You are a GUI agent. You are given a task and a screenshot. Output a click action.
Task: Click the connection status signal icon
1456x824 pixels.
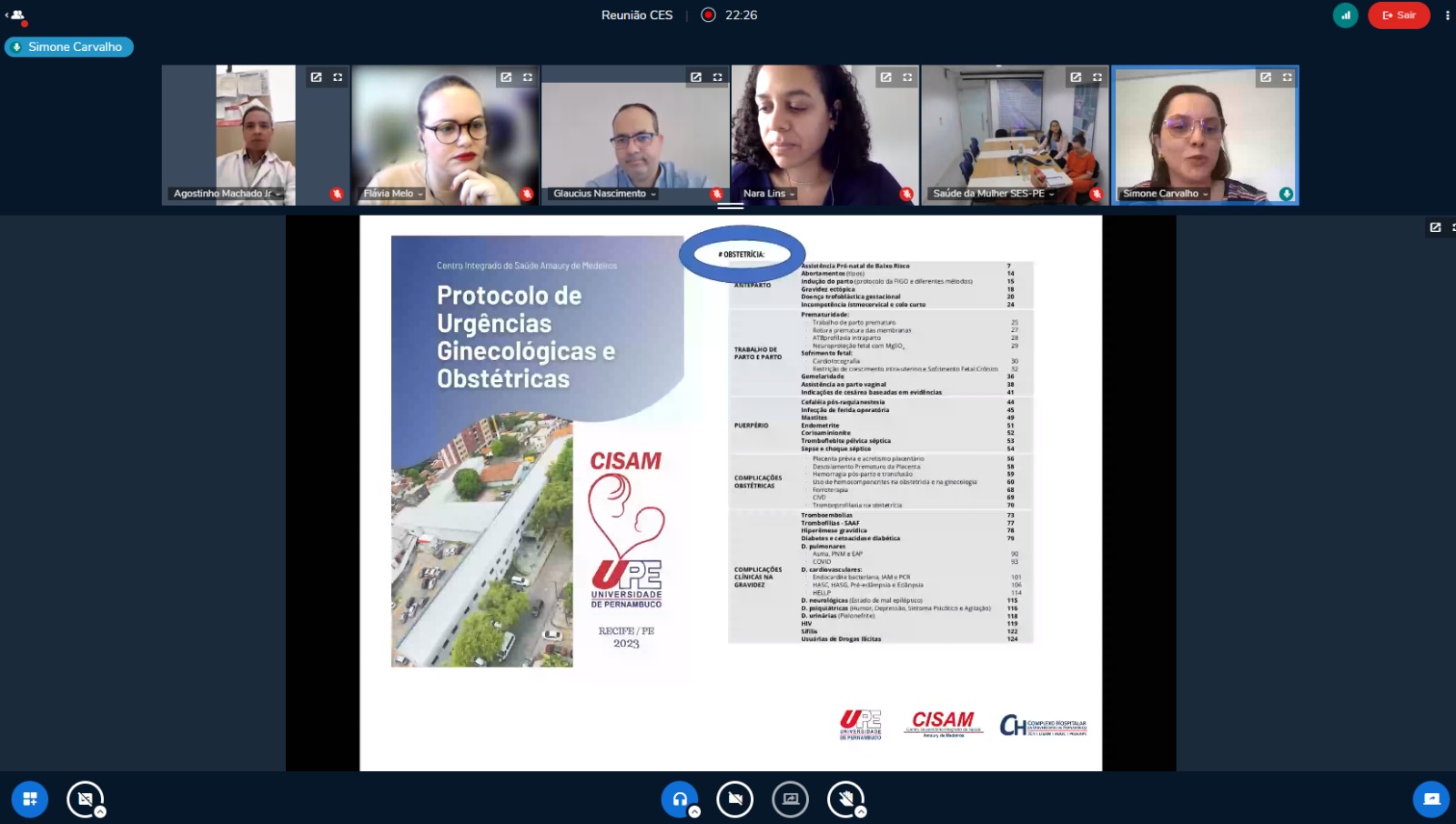tap(1345, 15)
